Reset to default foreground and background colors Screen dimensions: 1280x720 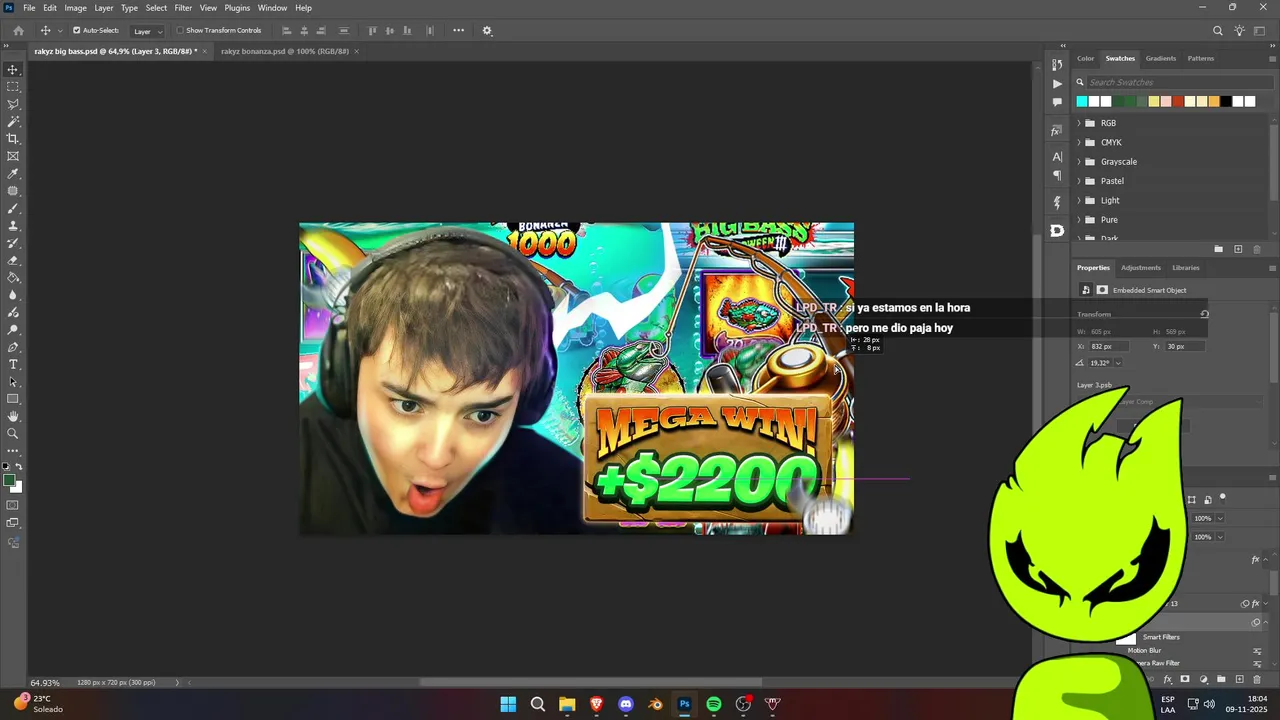6,467
